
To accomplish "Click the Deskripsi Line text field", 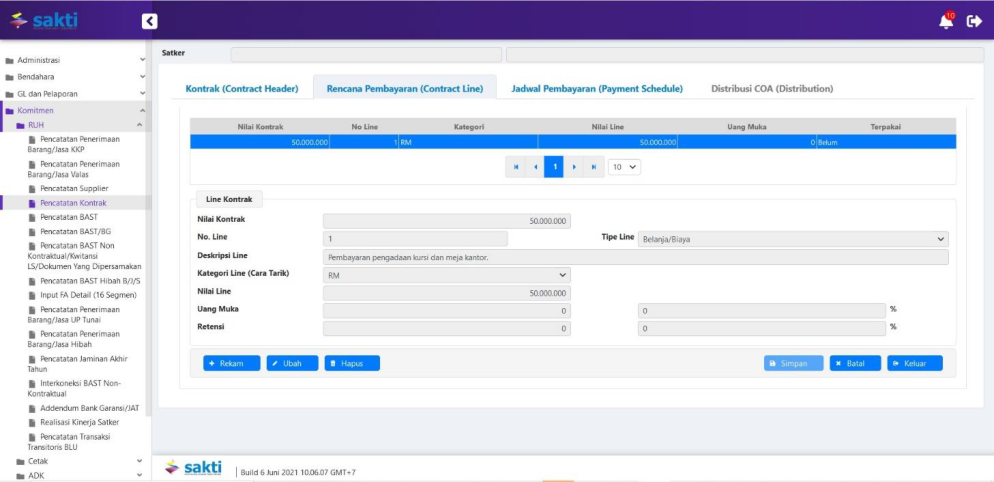I will [635, 257].
